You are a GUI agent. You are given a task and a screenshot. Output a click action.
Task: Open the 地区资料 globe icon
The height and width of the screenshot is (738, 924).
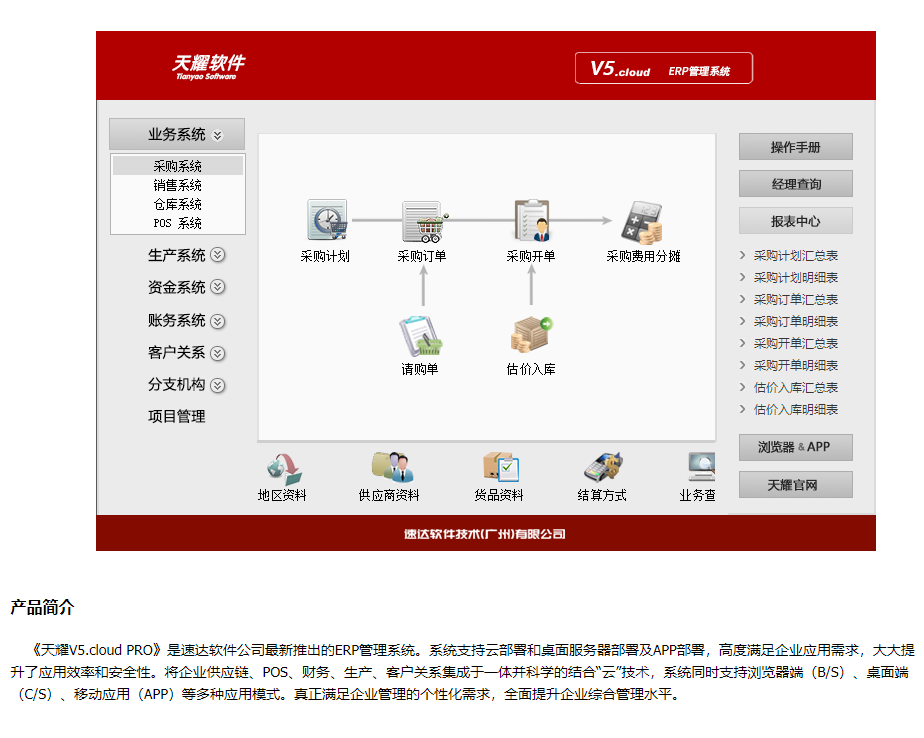coord(284,469)
